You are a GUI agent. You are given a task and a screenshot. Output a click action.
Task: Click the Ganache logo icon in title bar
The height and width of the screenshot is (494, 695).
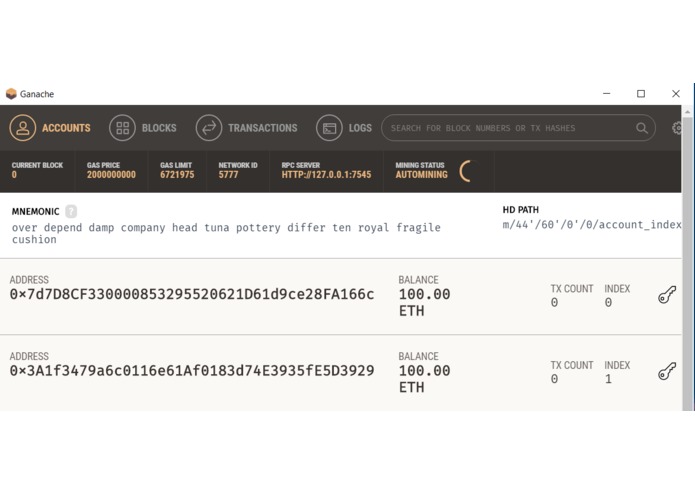coord(11,93)
